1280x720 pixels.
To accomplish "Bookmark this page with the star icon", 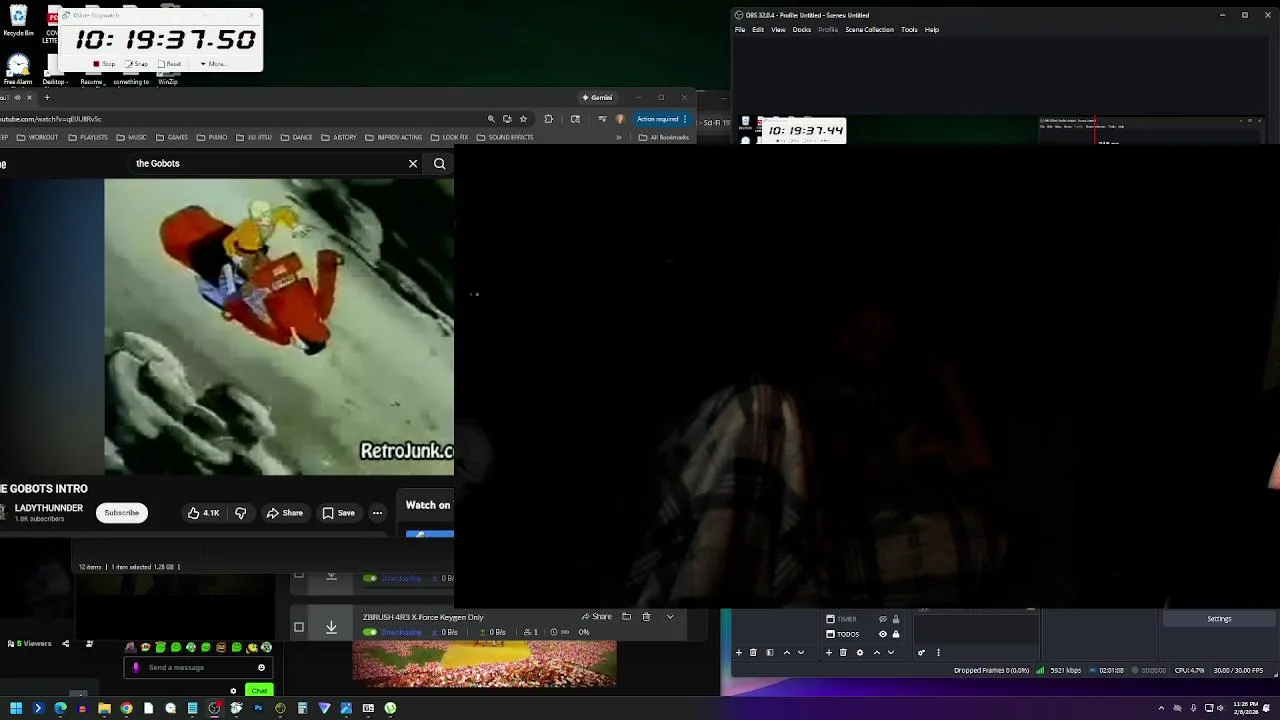I will pyautogui.click(x=523, y=119).
